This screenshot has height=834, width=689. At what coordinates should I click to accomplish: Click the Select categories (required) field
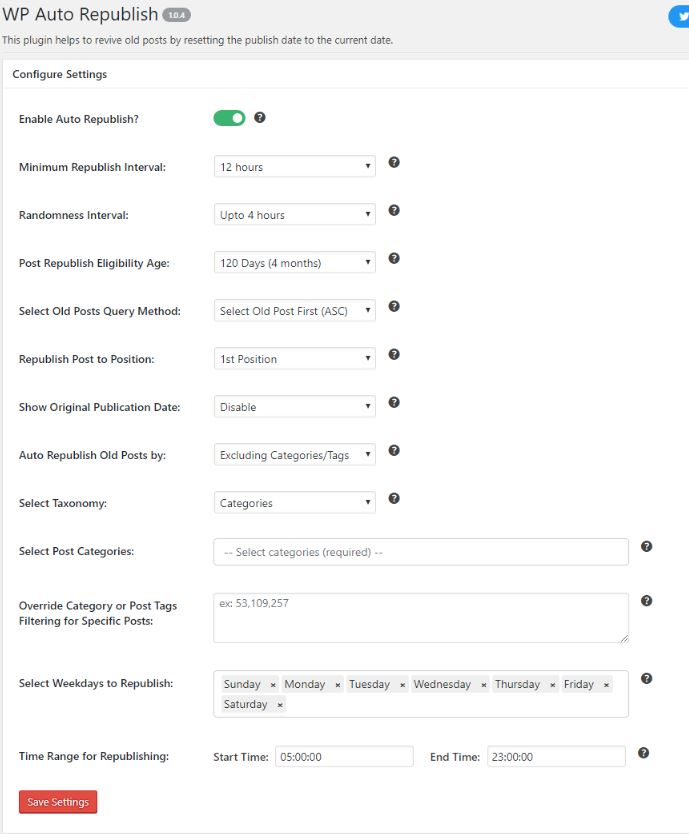pos(421,552)
